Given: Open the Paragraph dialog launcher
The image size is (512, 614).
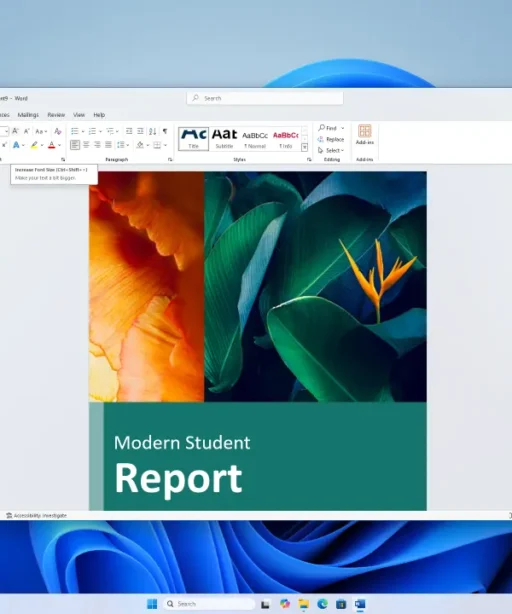Looking at the screenshot, I should click(x=170, y=159).
